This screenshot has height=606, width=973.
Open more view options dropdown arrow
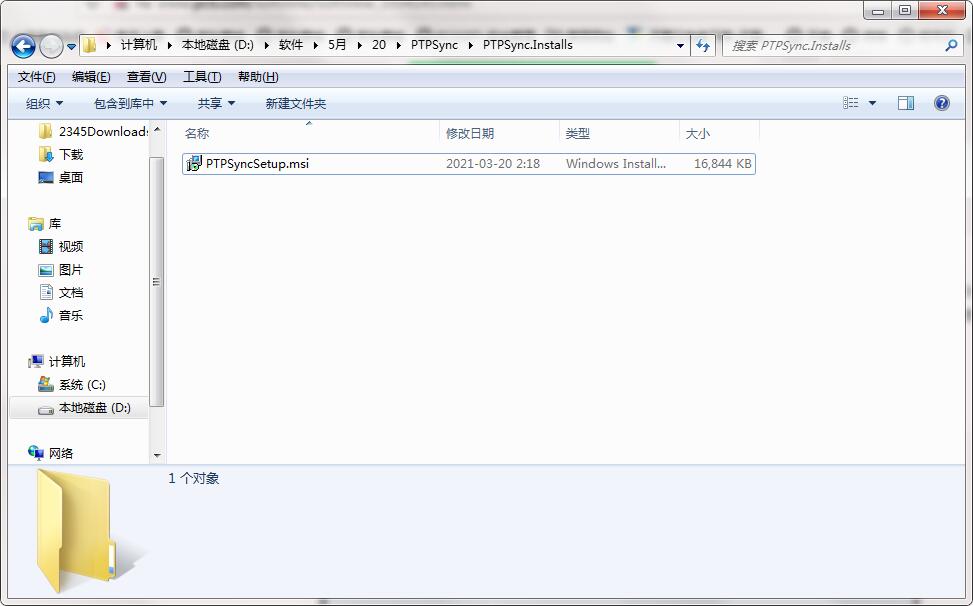tap(872, 103)
